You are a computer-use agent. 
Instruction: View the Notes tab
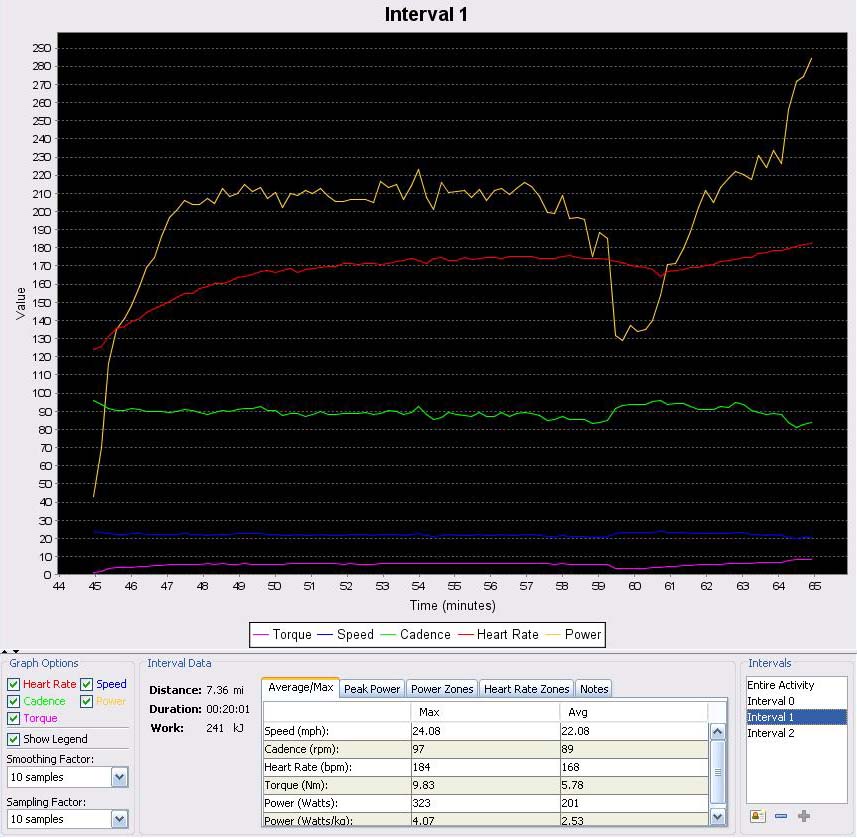(x=593, y=688)
